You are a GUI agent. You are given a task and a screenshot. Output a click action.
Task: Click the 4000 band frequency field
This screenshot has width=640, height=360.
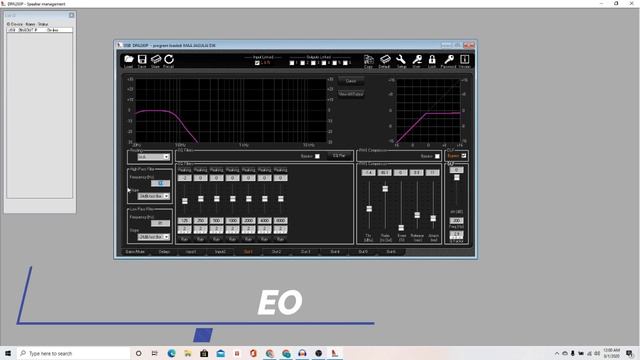point(264,220)
